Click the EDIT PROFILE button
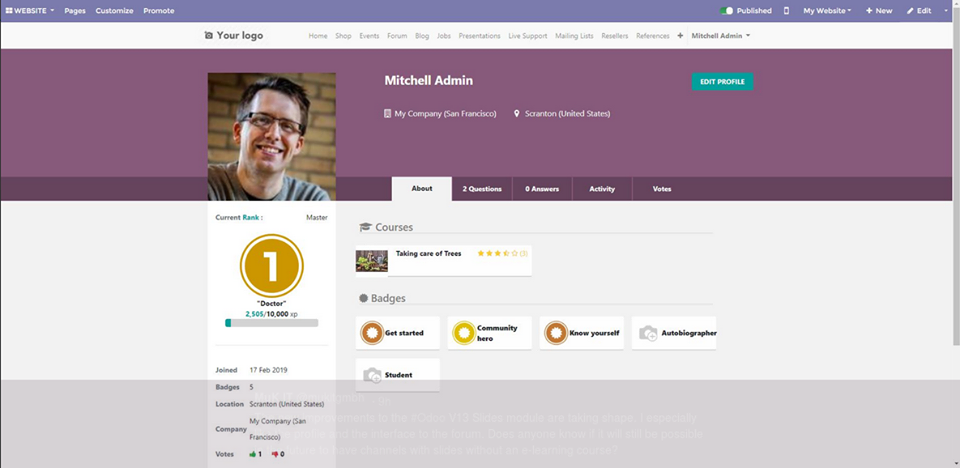 [x=722, y=81]
